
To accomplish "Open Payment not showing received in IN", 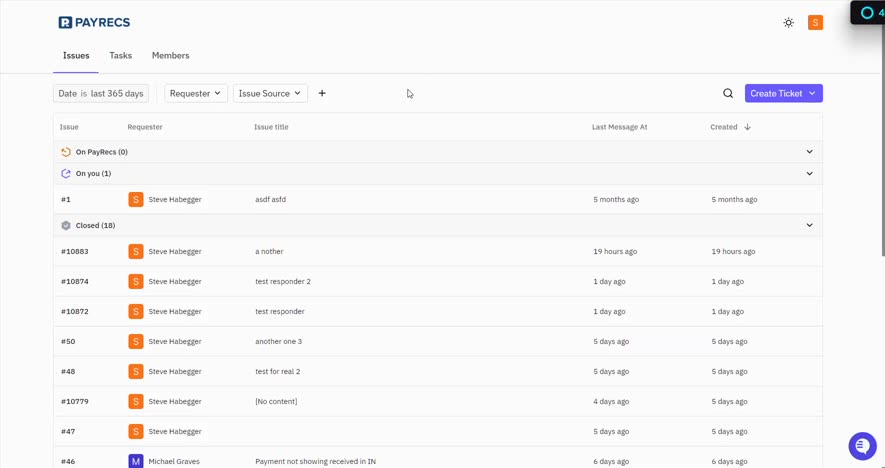I will pyautogui.click(x=316, y=461).
